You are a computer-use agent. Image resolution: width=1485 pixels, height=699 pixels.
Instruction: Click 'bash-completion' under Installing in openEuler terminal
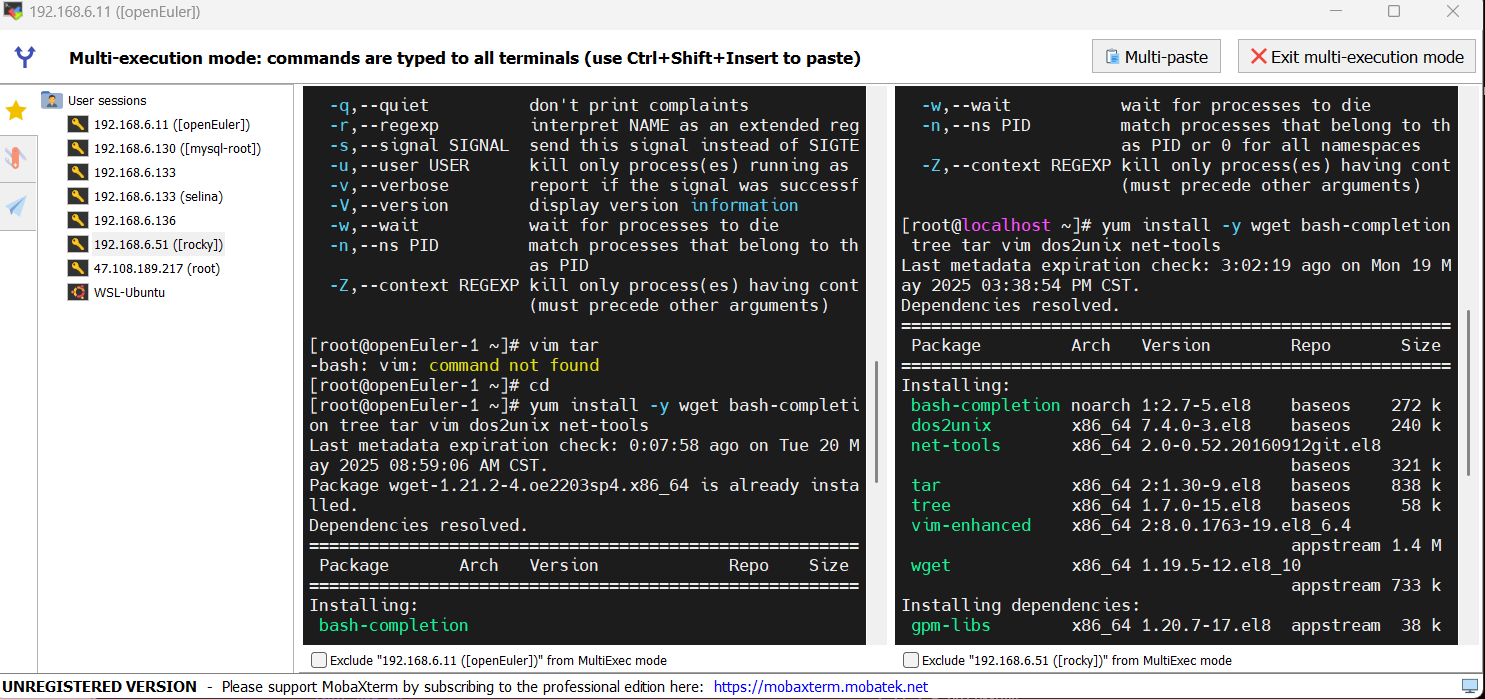393,625
